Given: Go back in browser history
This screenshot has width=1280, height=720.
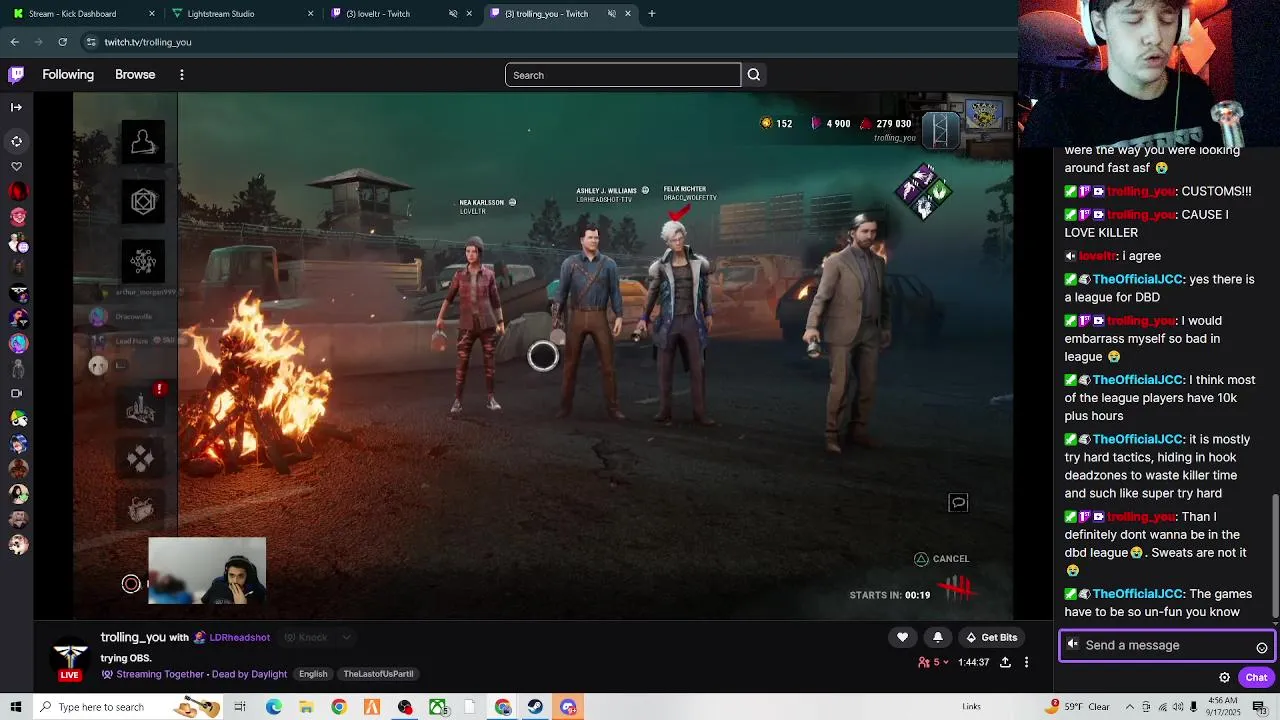Looking at the screenshot, I should point(15,42).
